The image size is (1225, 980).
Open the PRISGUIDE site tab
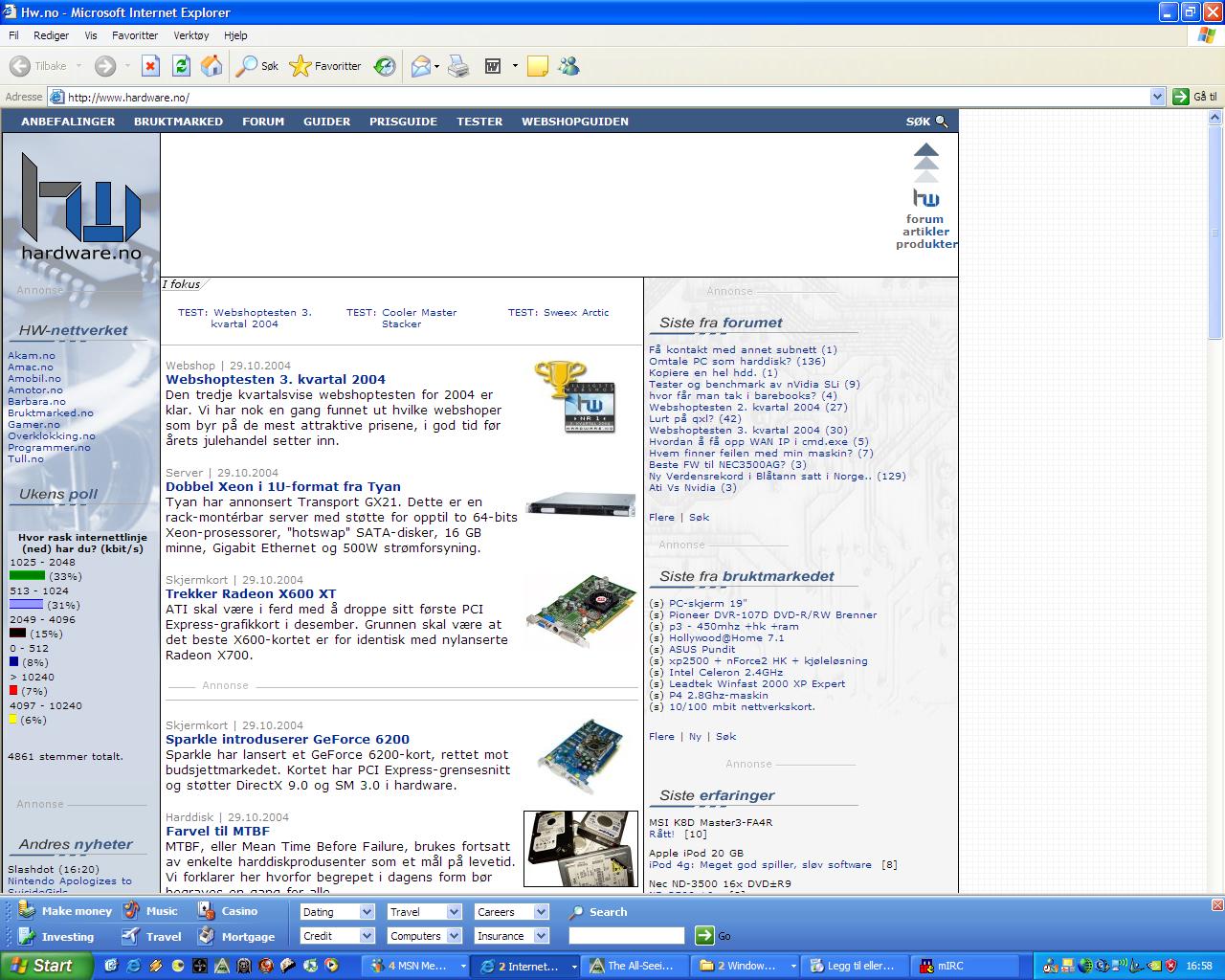coord(403,122)
